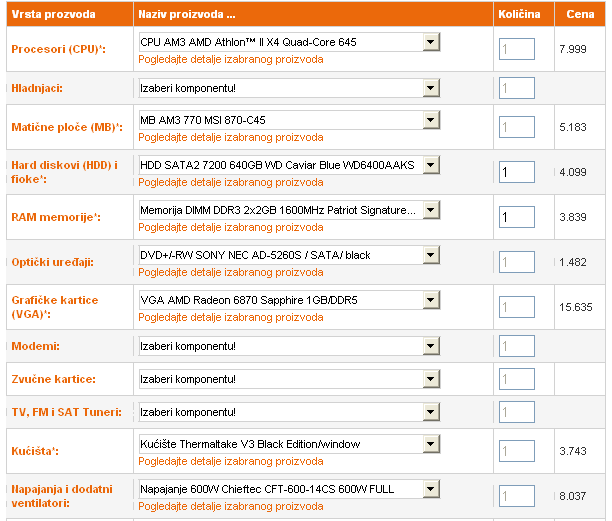Expand the Kućišta case dropdown
Screen dimensions: 612x521
289,444
